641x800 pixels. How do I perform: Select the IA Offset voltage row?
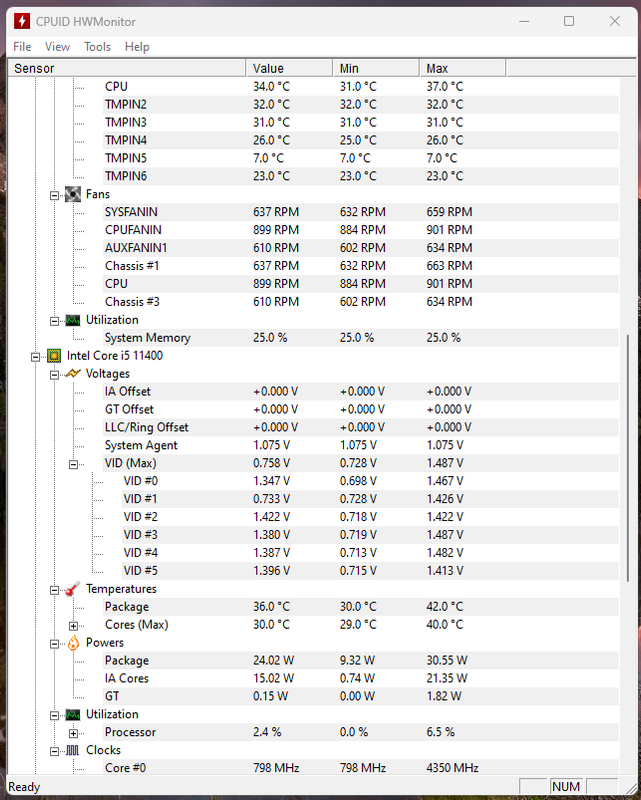[361, 391]
